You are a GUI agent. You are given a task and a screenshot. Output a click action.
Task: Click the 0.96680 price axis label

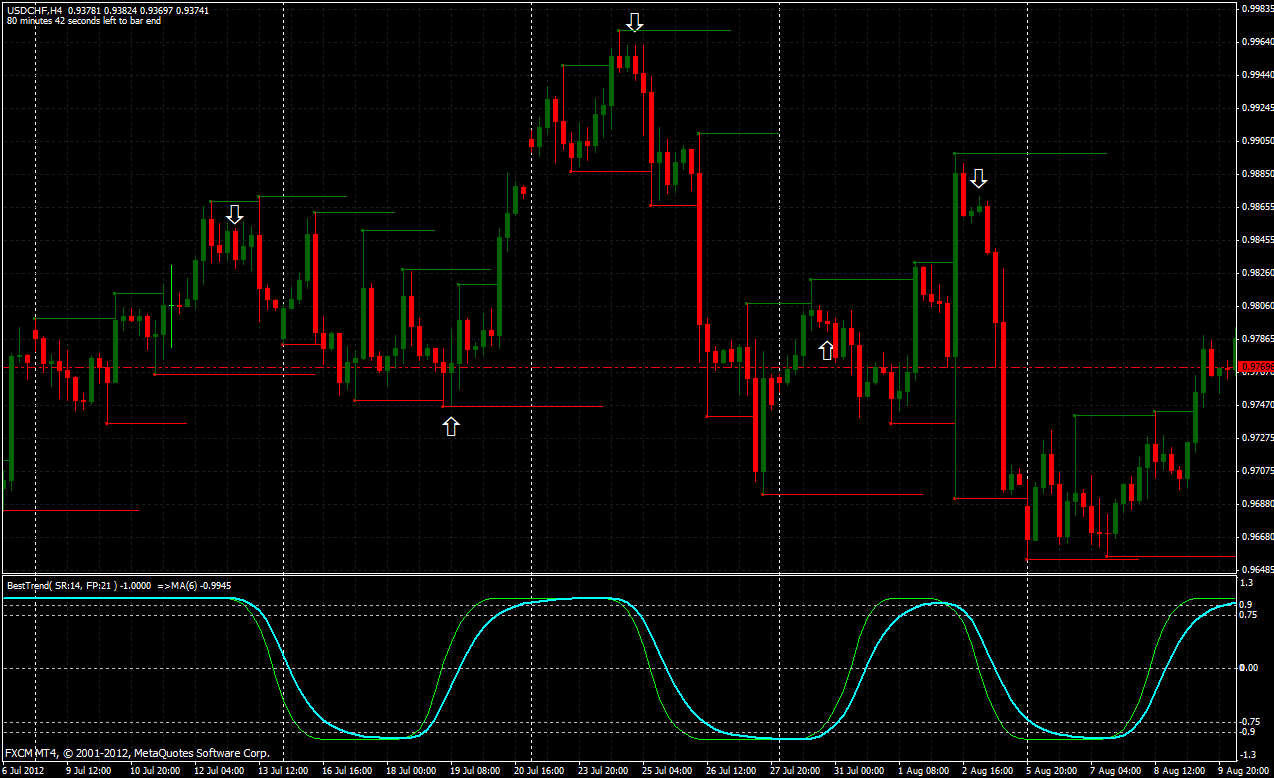[1256, 537]
